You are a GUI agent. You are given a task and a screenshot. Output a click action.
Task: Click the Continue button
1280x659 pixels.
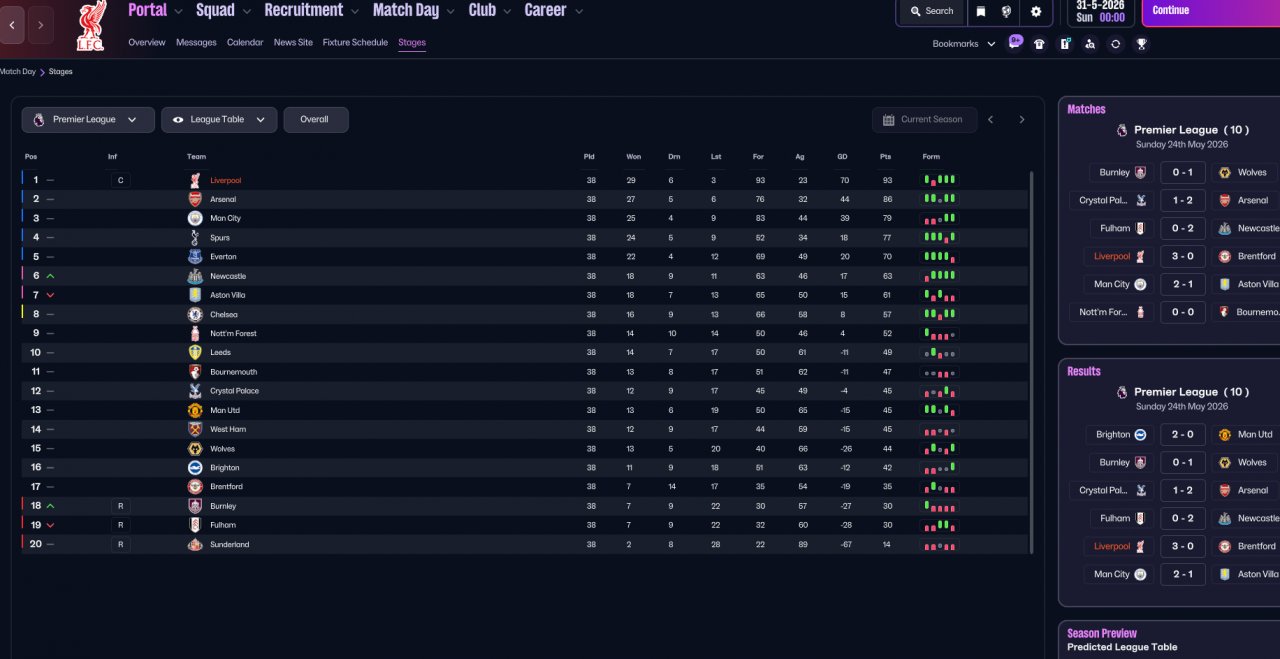click(x=1211, y=12)
